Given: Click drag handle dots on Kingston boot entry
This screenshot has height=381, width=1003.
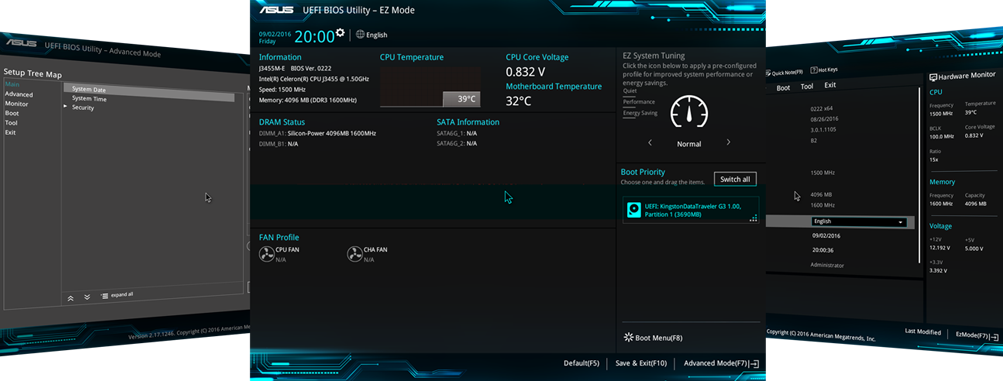Looking at the screenshot, I should click(x=753, y=218).
